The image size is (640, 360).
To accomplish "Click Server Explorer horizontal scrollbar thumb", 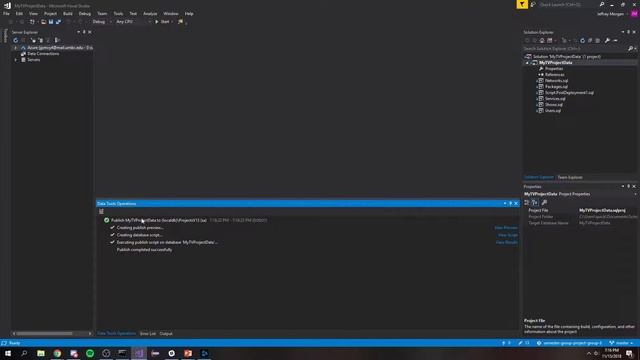I will point(44,333).
